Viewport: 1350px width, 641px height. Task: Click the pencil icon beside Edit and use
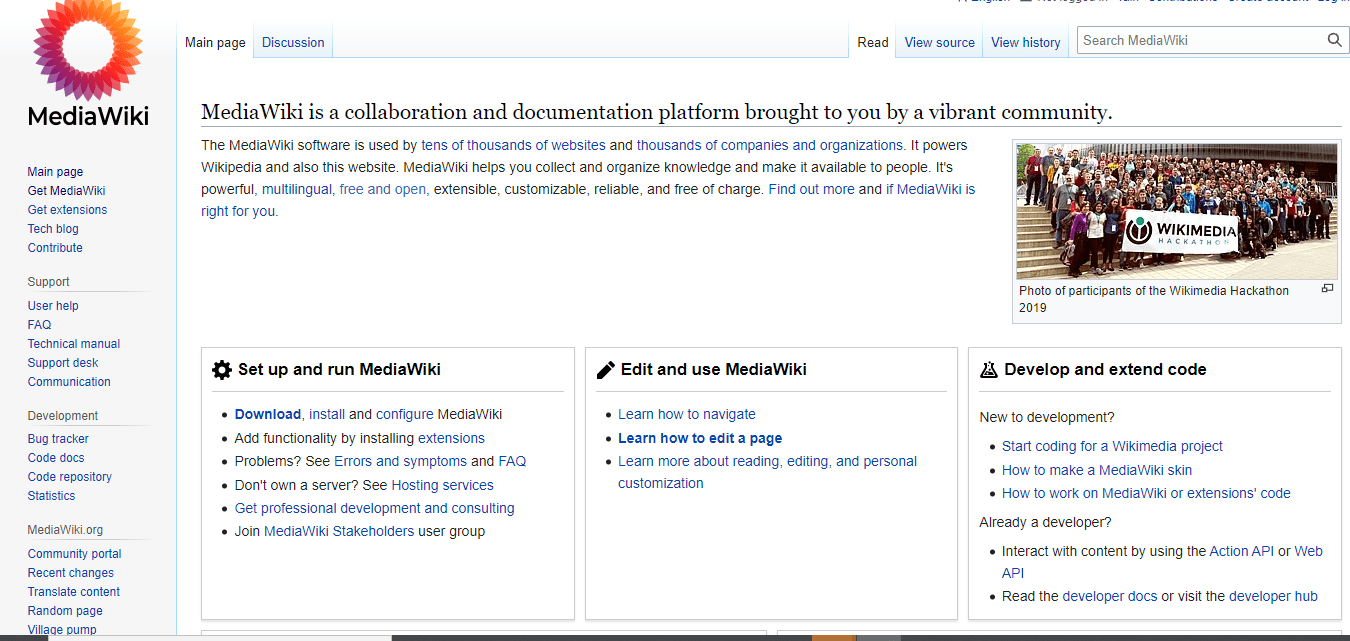click(x=605, y=370)
